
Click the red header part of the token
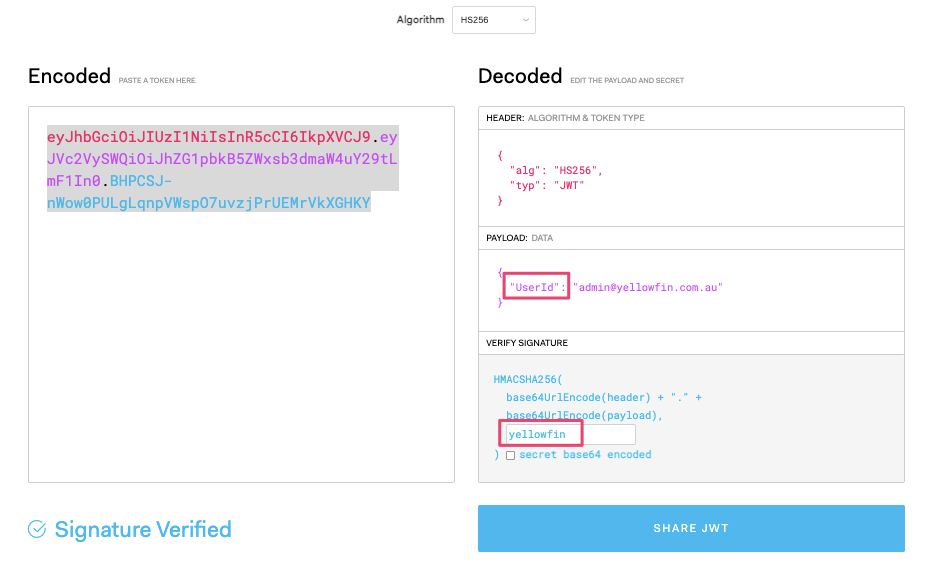209,137
